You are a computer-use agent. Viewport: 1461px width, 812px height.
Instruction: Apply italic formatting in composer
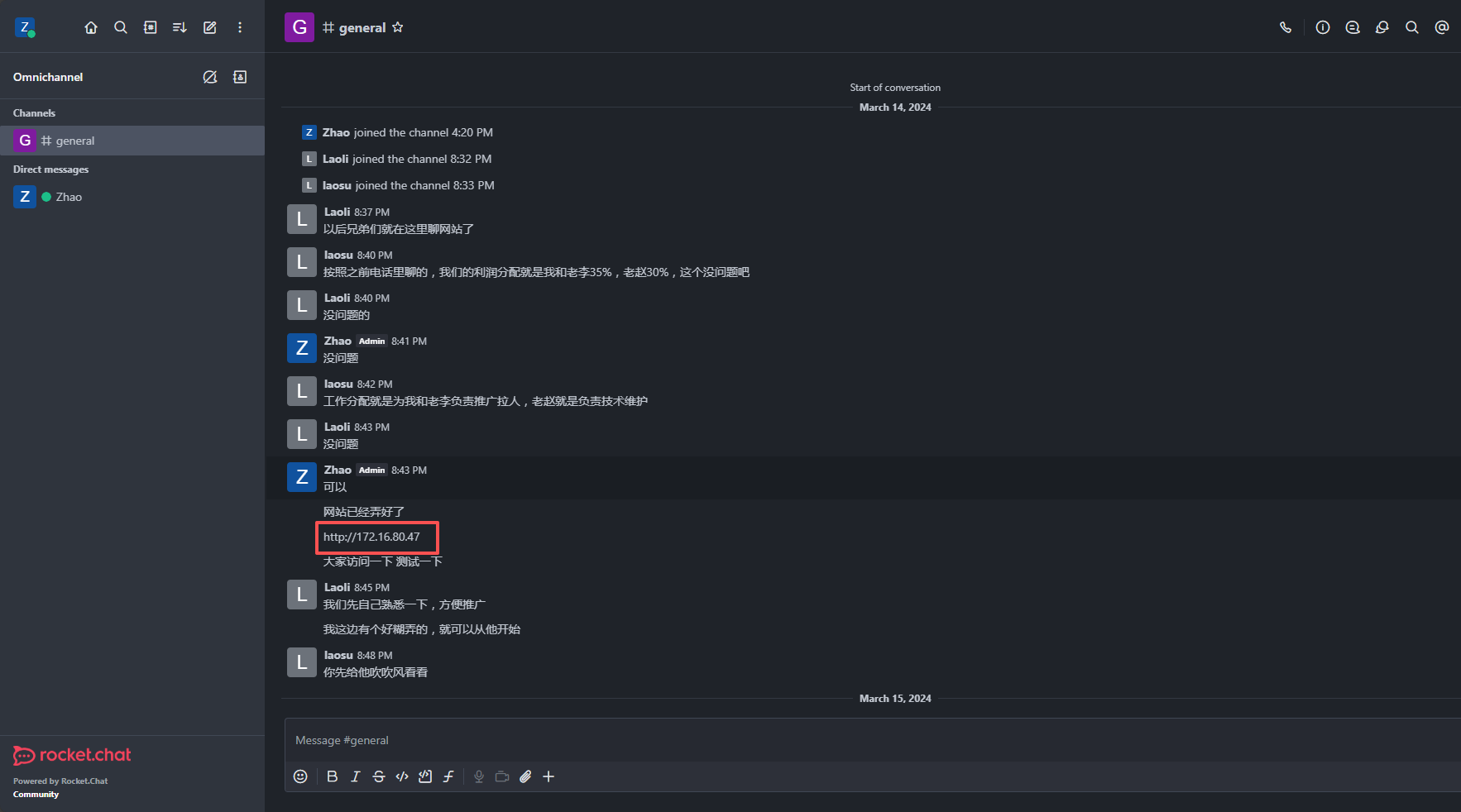click(x=356, y=776)
